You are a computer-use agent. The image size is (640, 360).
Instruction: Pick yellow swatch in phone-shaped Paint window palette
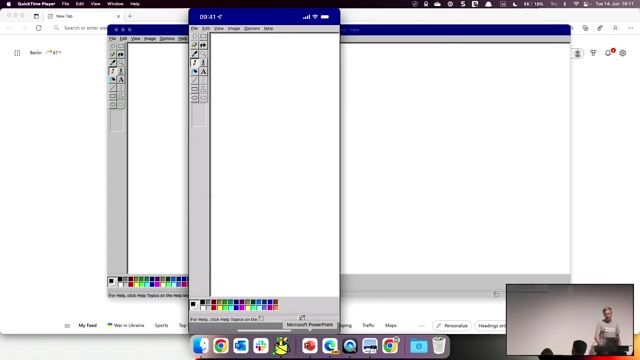click(219, 307)
